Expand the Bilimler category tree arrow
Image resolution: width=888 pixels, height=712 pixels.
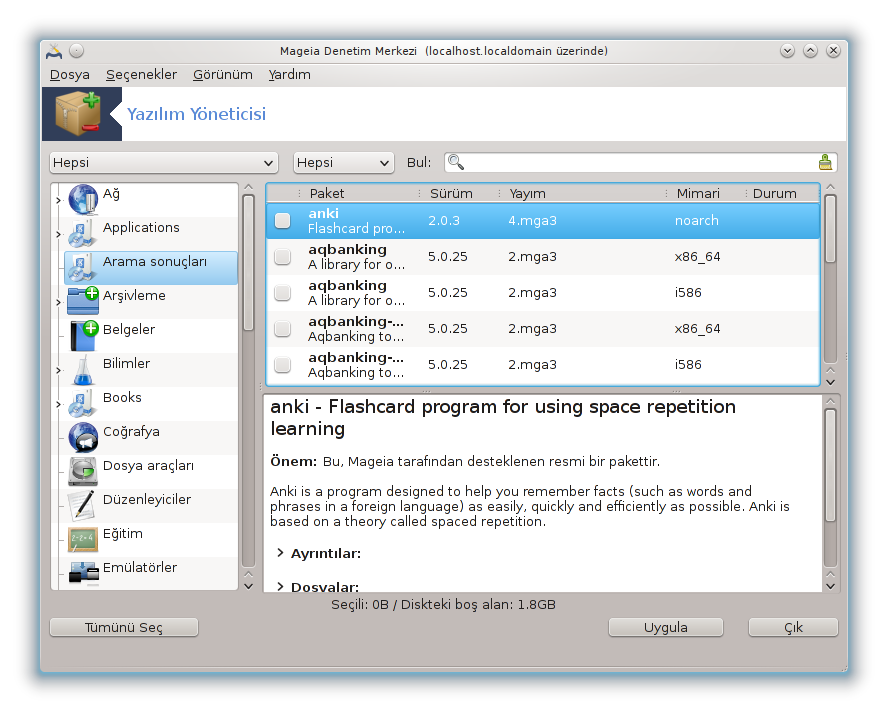58,370
